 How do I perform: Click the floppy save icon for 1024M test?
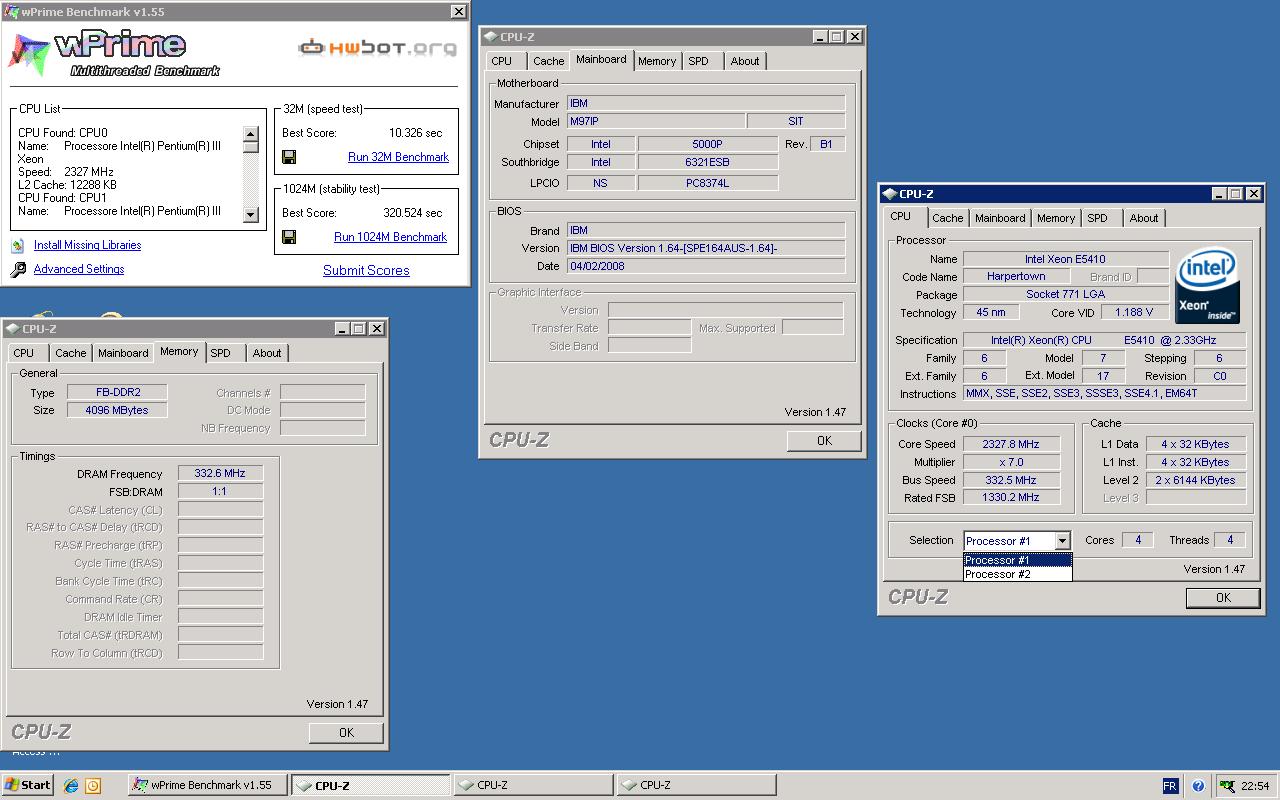click(x=289, y=237)
